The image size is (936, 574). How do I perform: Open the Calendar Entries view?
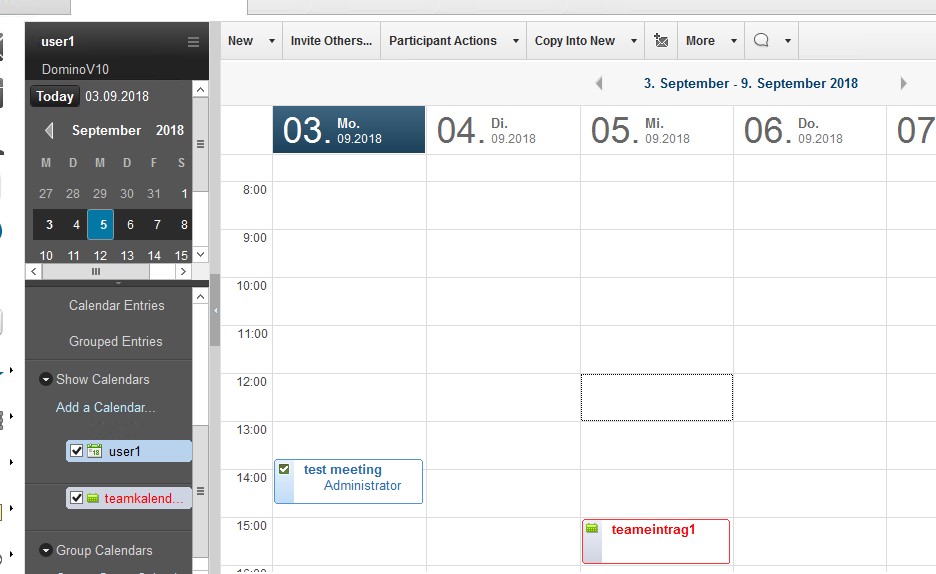[x=116, y=305]
